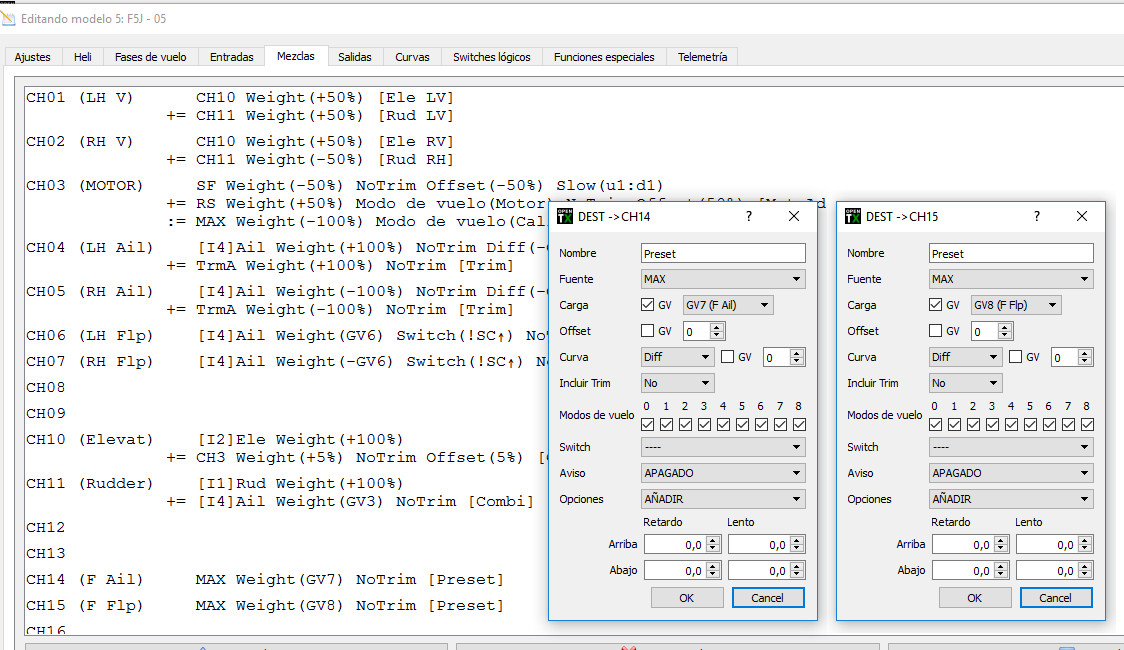Click the OpenTX icon in the CH14 dialog title bar
The height and width of the screenshot is (650, 1124).
pyautogui.click(x=565, y=216)
